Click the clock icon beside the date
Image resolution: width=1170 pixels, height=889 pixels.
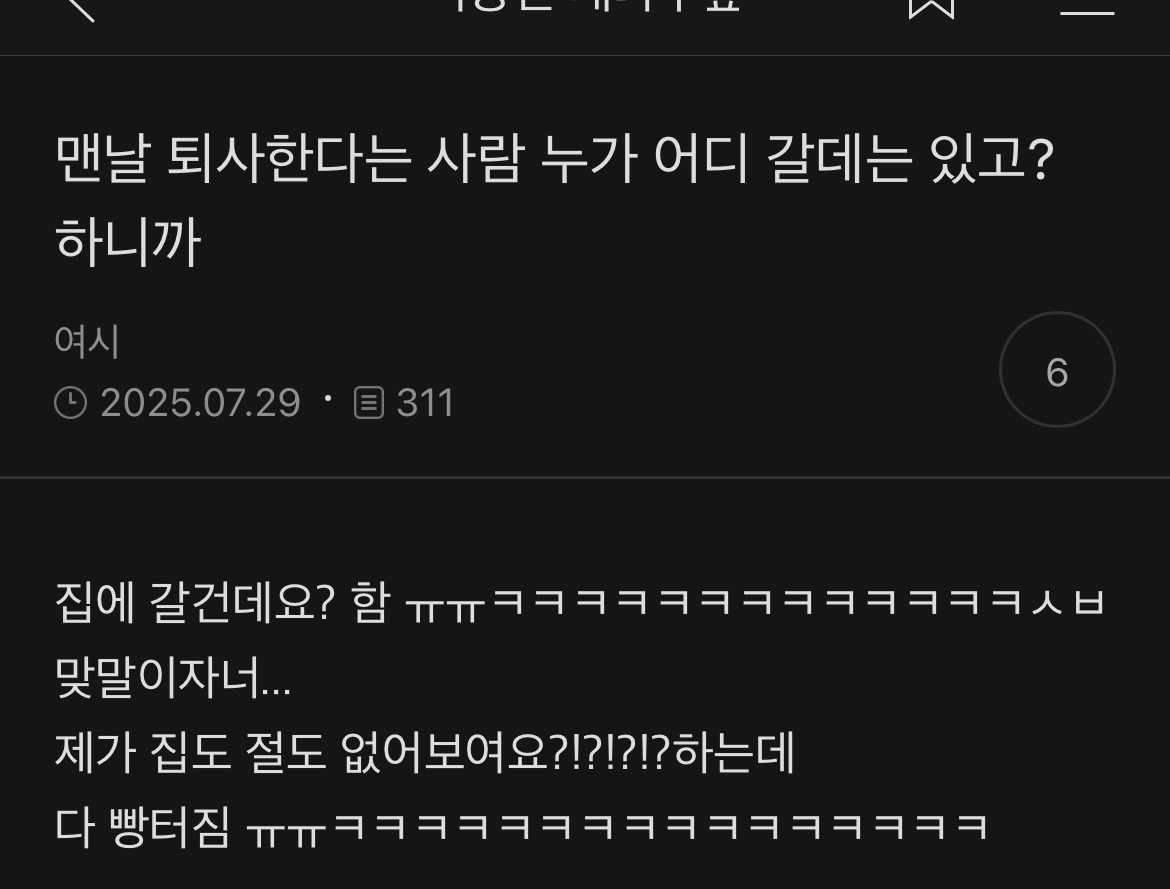[71, 403]
